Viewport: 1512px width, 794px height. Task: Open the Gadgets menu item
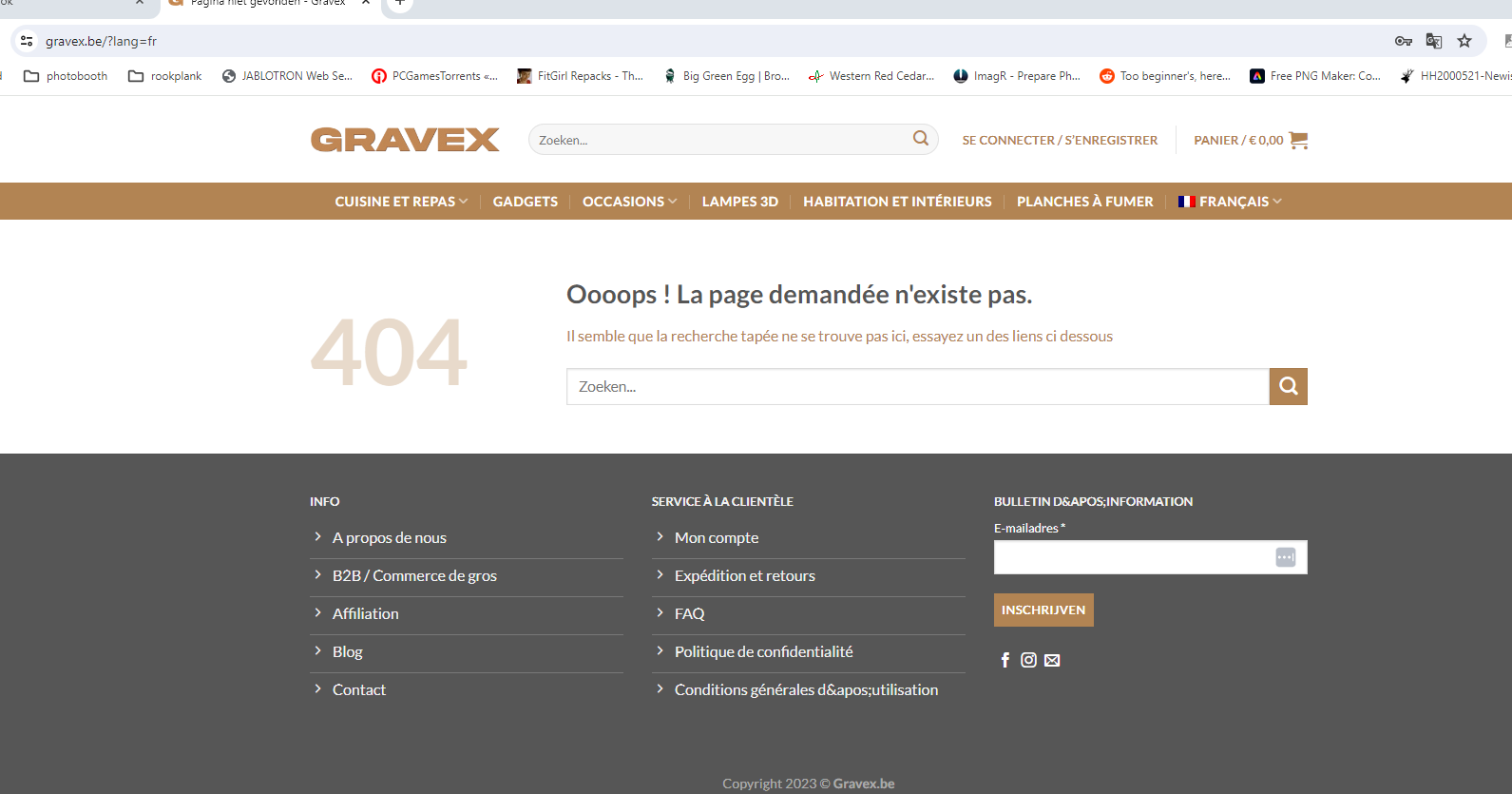(526, 202)
